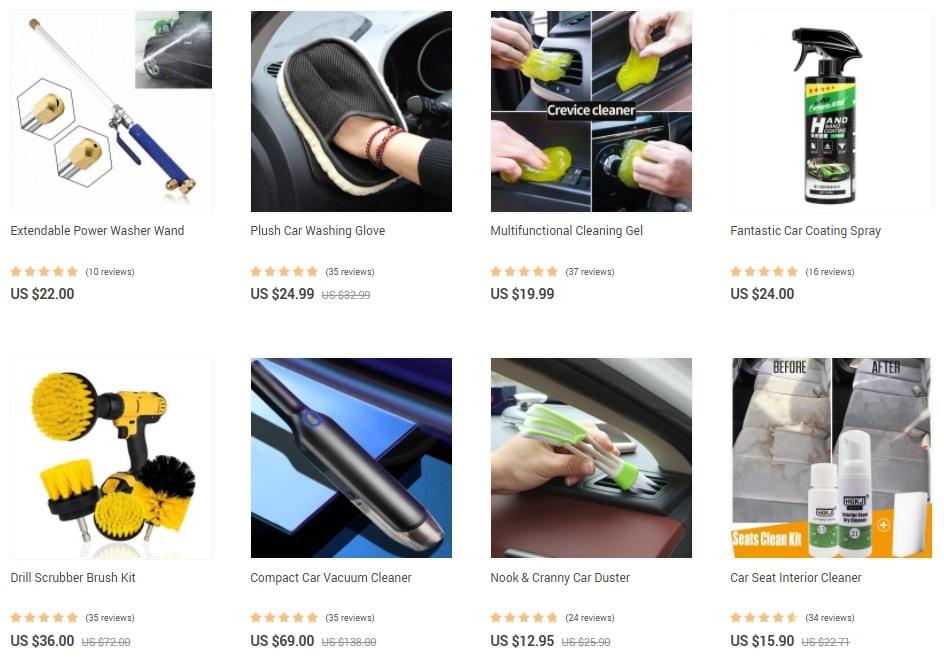Click the Plush Car Washing Glove title

pos(318,230)
